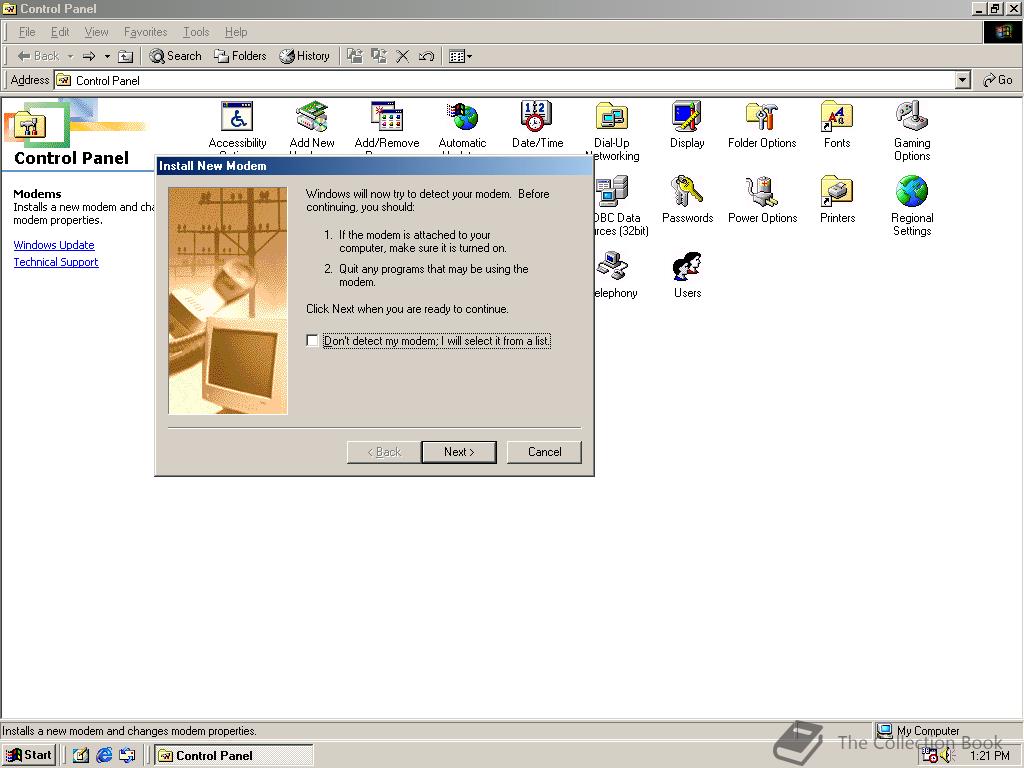Click Next in Install New Modem
This screenshot has width=1024, height=768.
(459, 452)
